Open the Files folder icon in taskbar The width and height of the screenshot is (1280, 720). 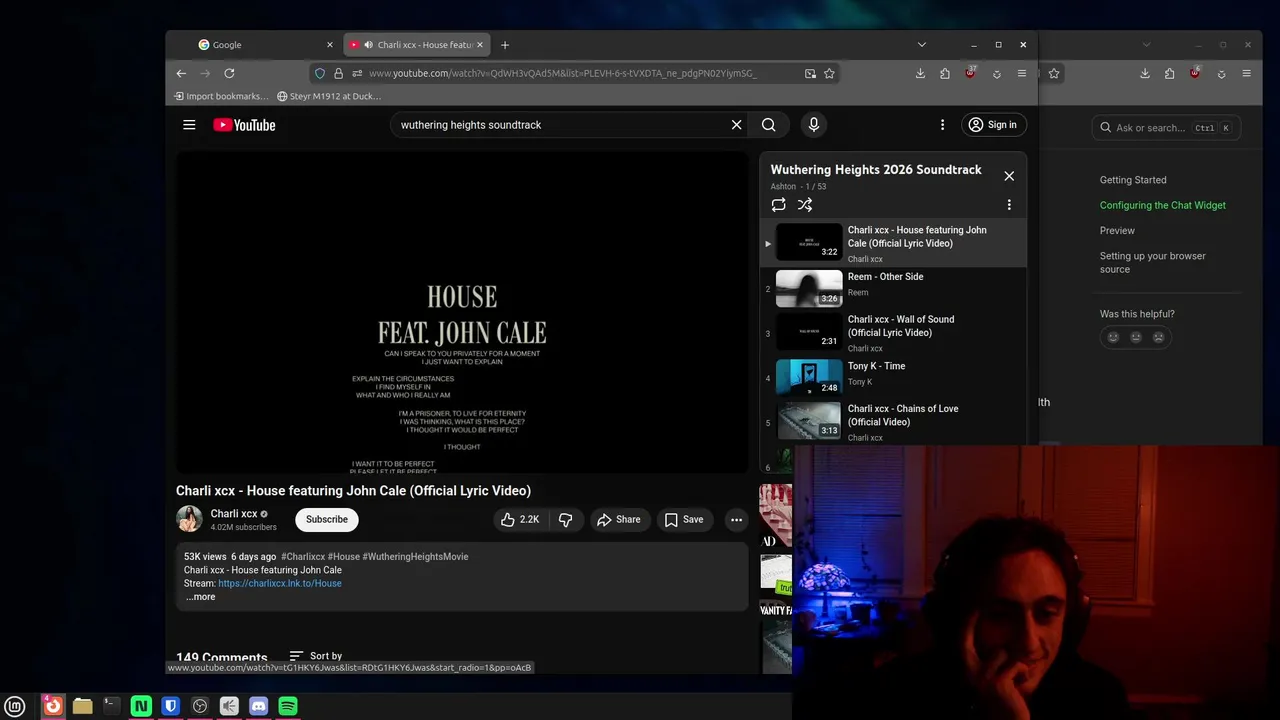click(x=83, y=706)
